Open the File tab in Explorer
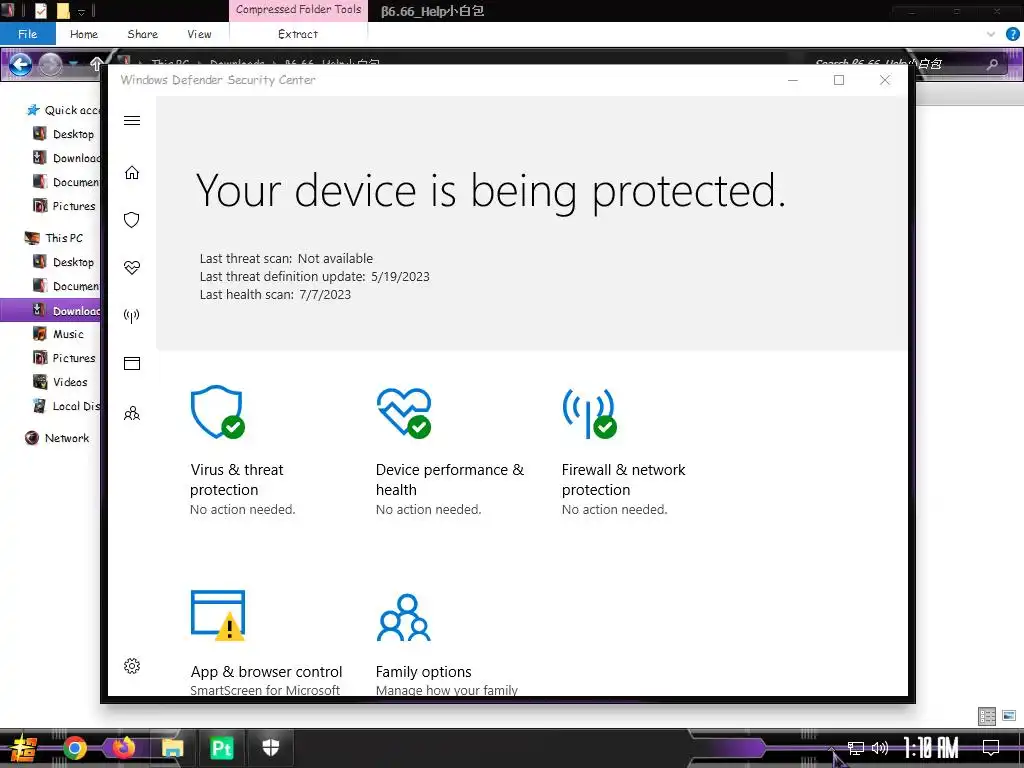This screenshot has width=1024, height=768. pos(27,34)
